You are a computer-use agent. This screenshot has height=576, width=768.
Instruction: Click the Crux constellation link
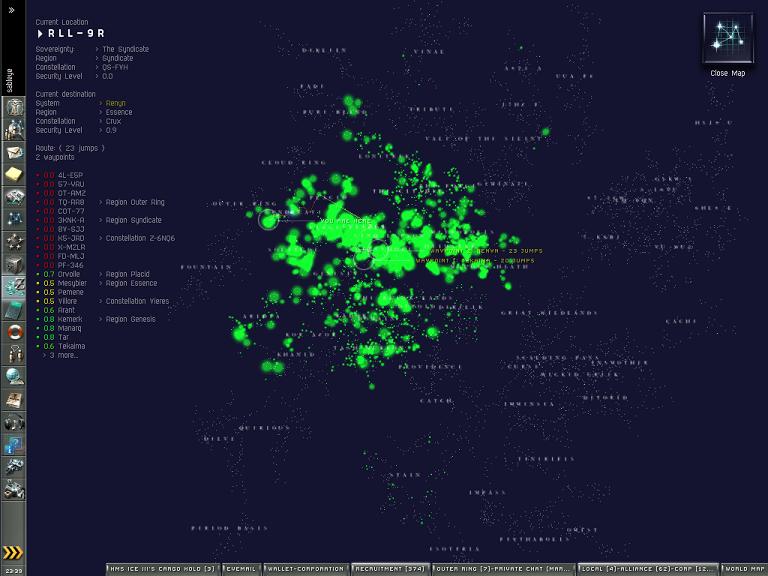[x=113, y=121]
